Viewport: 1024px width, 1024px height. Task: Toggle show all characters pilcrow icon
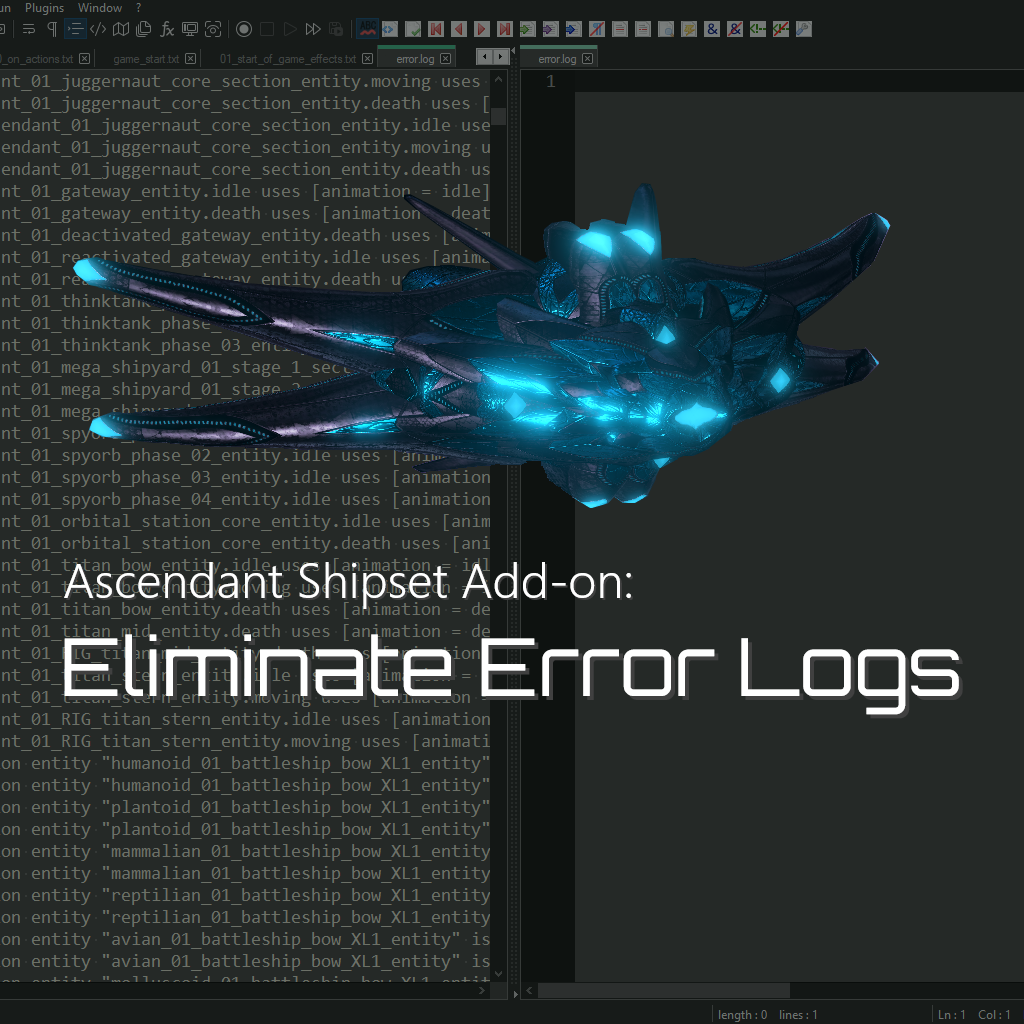[52, 29]
